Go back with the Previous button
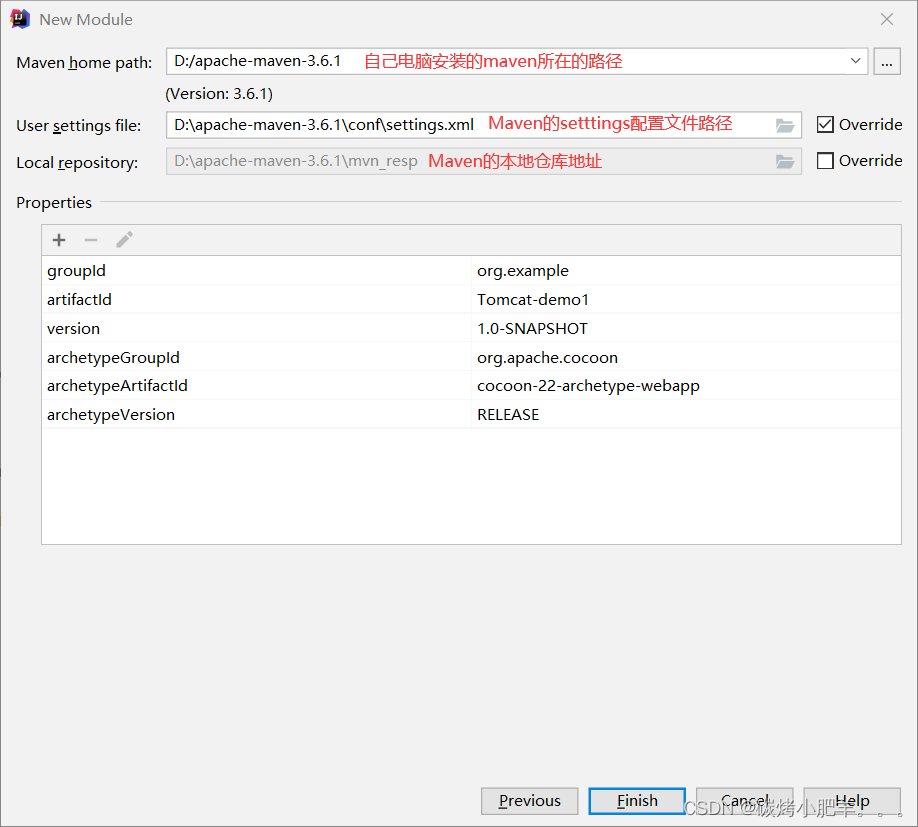918x827 pixels. coord(529,801)
